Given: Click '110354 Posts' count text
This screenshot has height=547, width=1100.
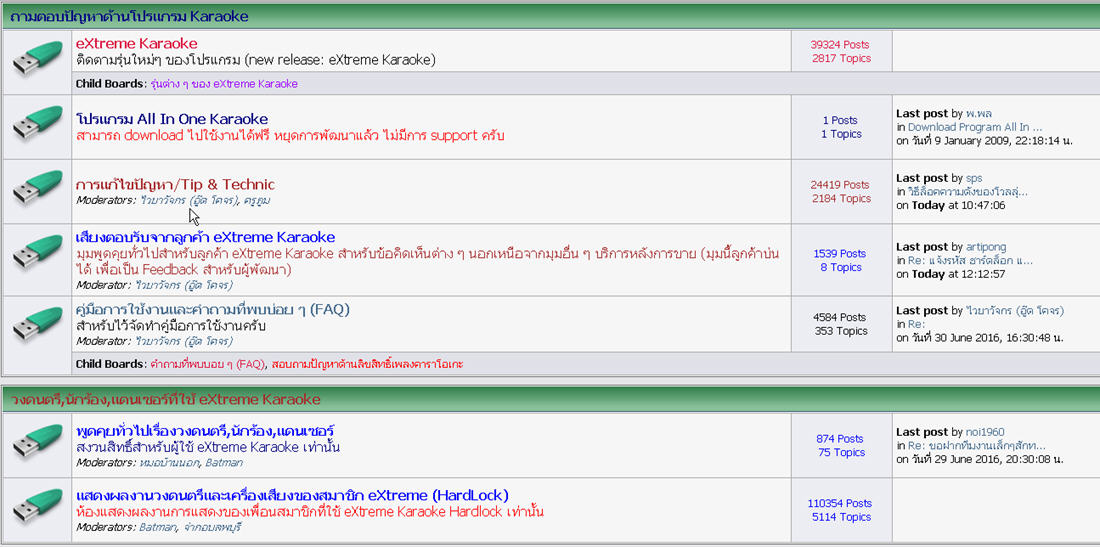Looking at the screenshot, I should click(x=840, y=503).
